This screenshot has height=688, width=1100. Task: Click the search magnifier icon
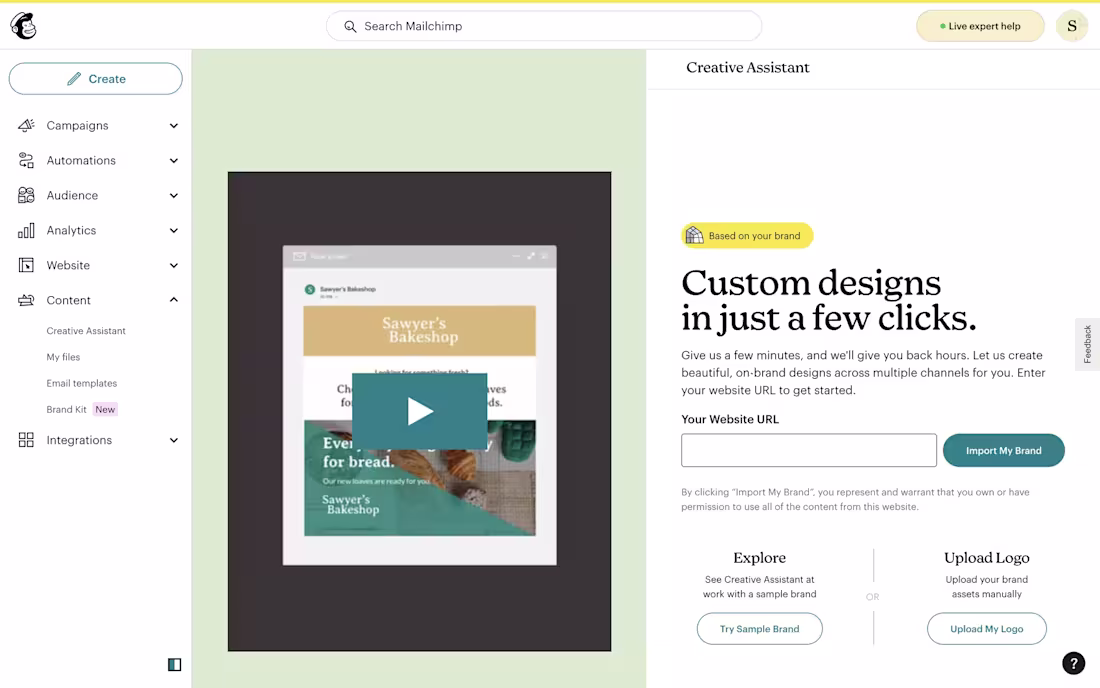[x=350, y=26]
